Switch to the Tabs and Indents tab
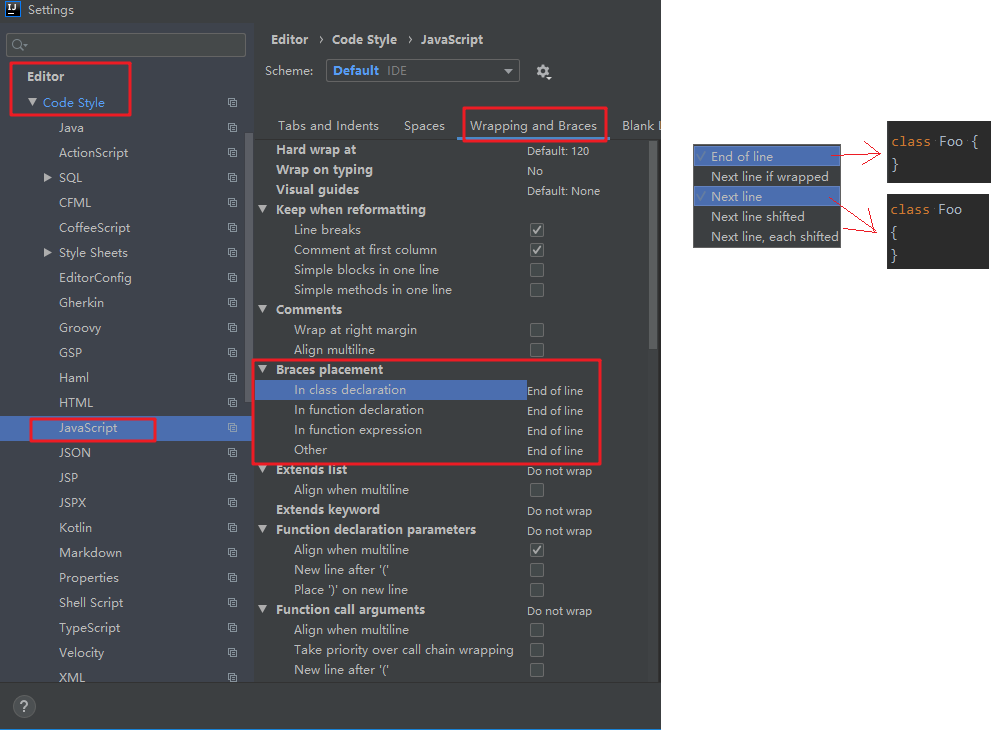This screenshot has height=735, width=1000. (x=328, y=126)
